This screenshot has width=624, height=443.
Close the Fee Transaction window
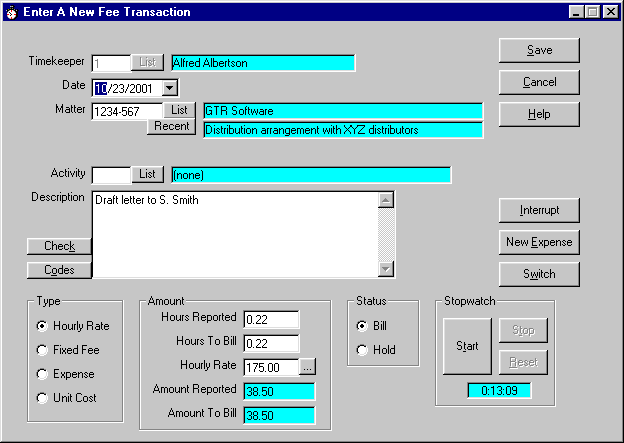tap(610, 12)
